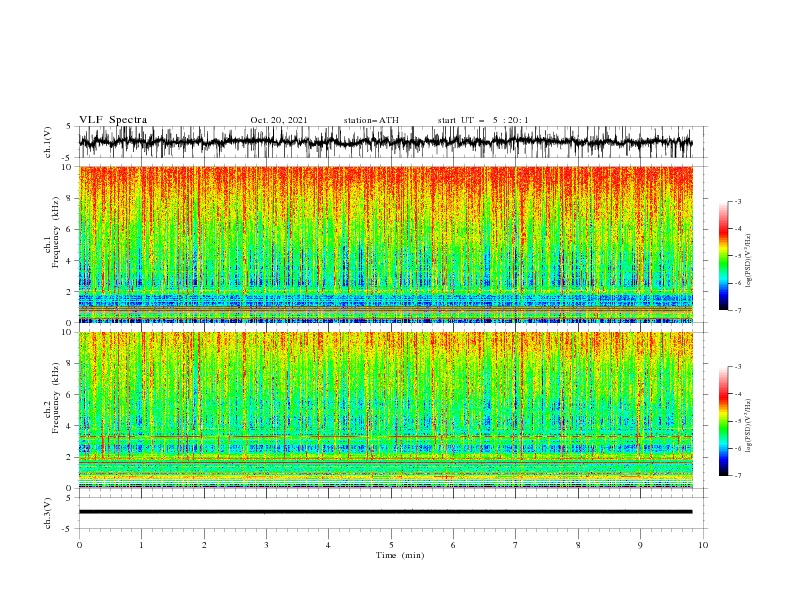Click the time axis tick label '1'
This screenshot has height=612, width=792.
[x=141, y=545]
